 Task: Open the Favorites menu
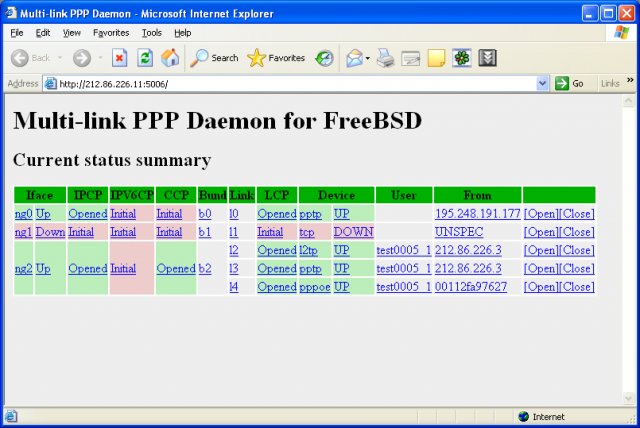111,33
